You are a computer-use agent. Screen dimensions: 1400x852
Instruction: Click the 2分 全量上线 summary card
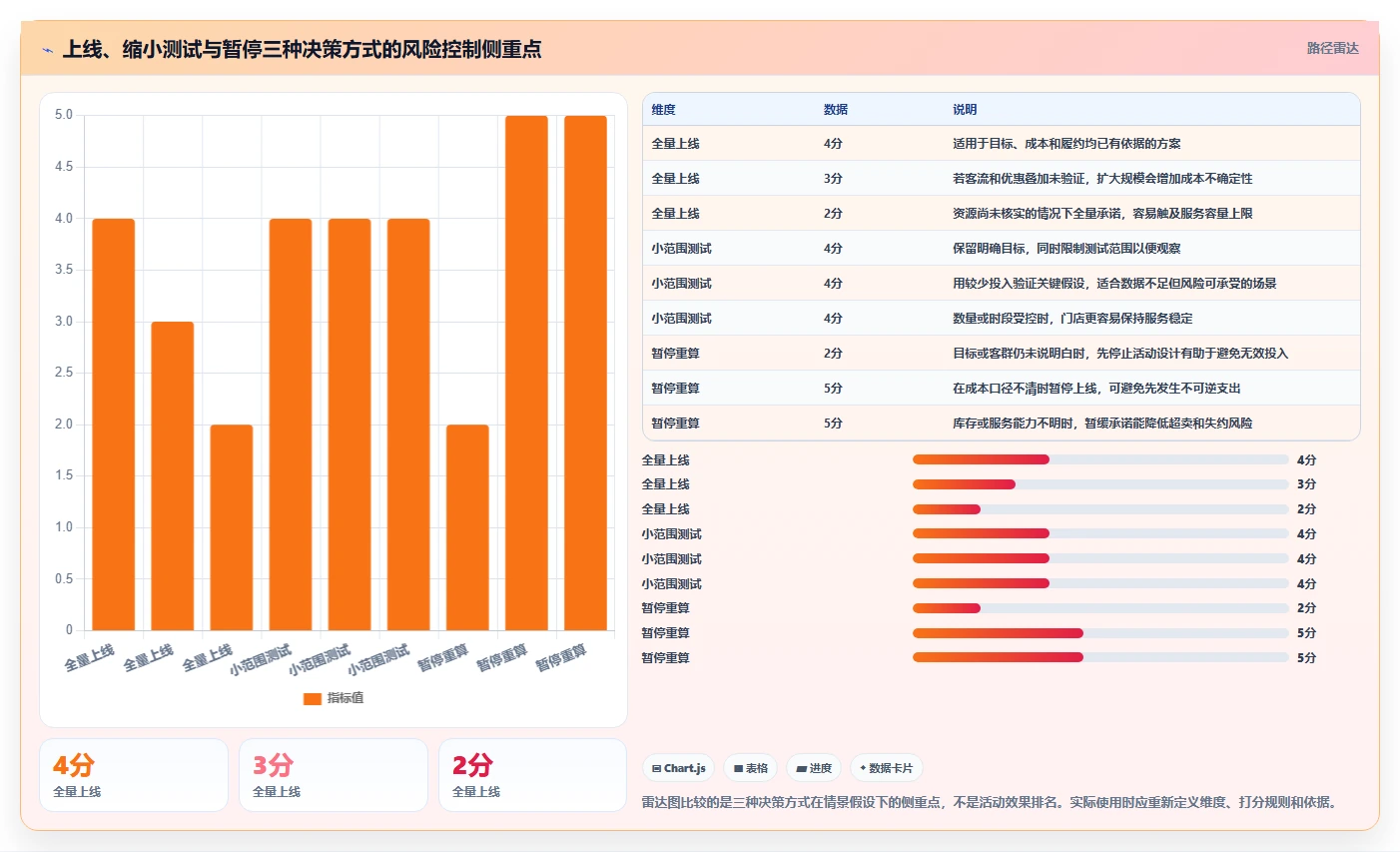533,775
